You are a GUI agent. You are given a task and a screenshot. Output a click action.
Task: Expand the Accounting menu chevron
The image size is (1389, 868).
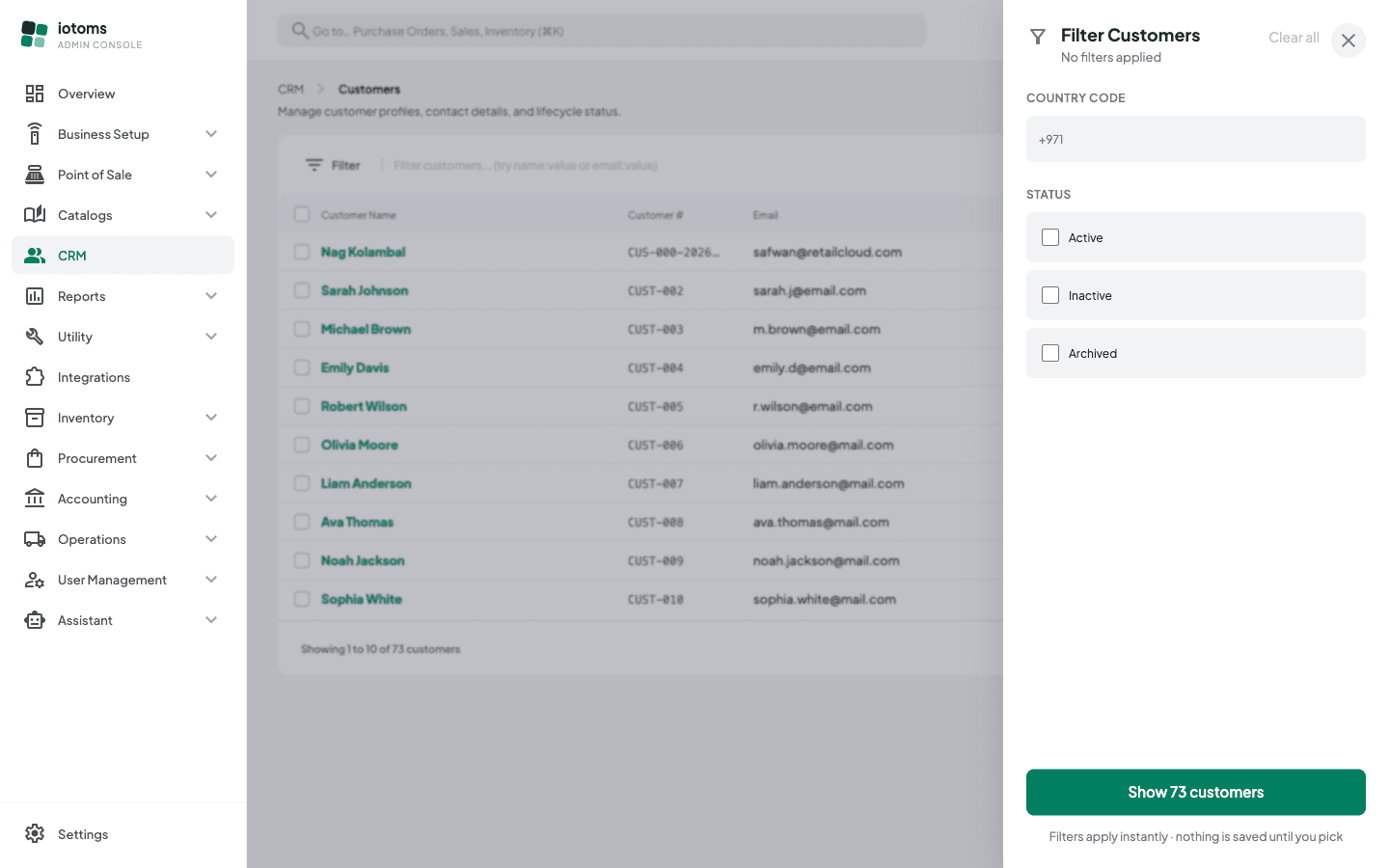pyautogui.click(x=211, y=499)
